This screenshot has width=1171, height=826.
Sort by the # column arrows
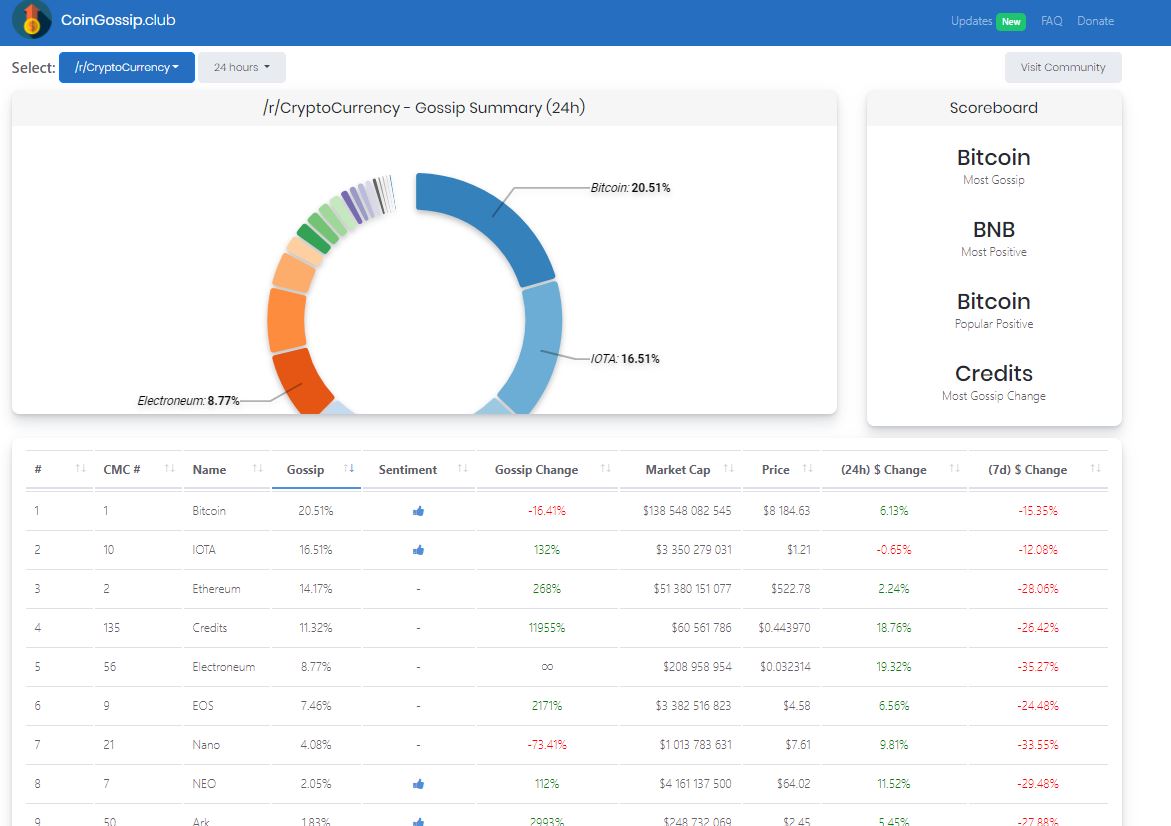(81, 468)
